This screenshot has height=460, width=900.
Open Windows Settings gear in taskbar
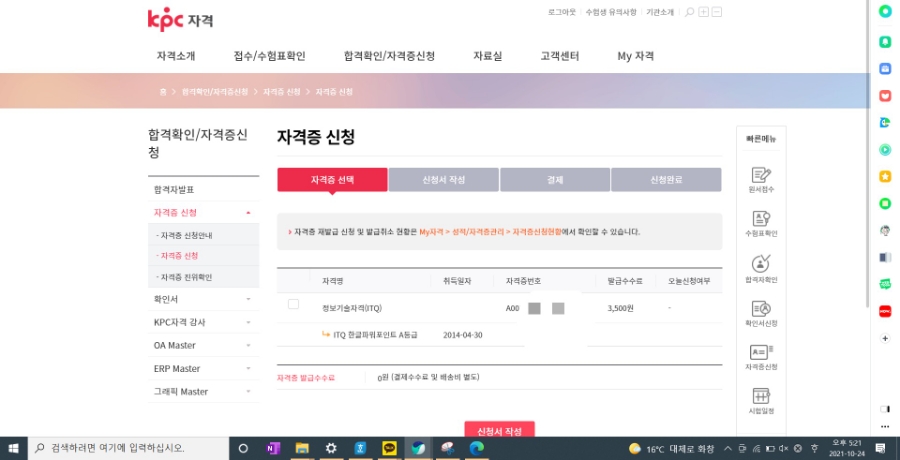click(x=331, y=448)
